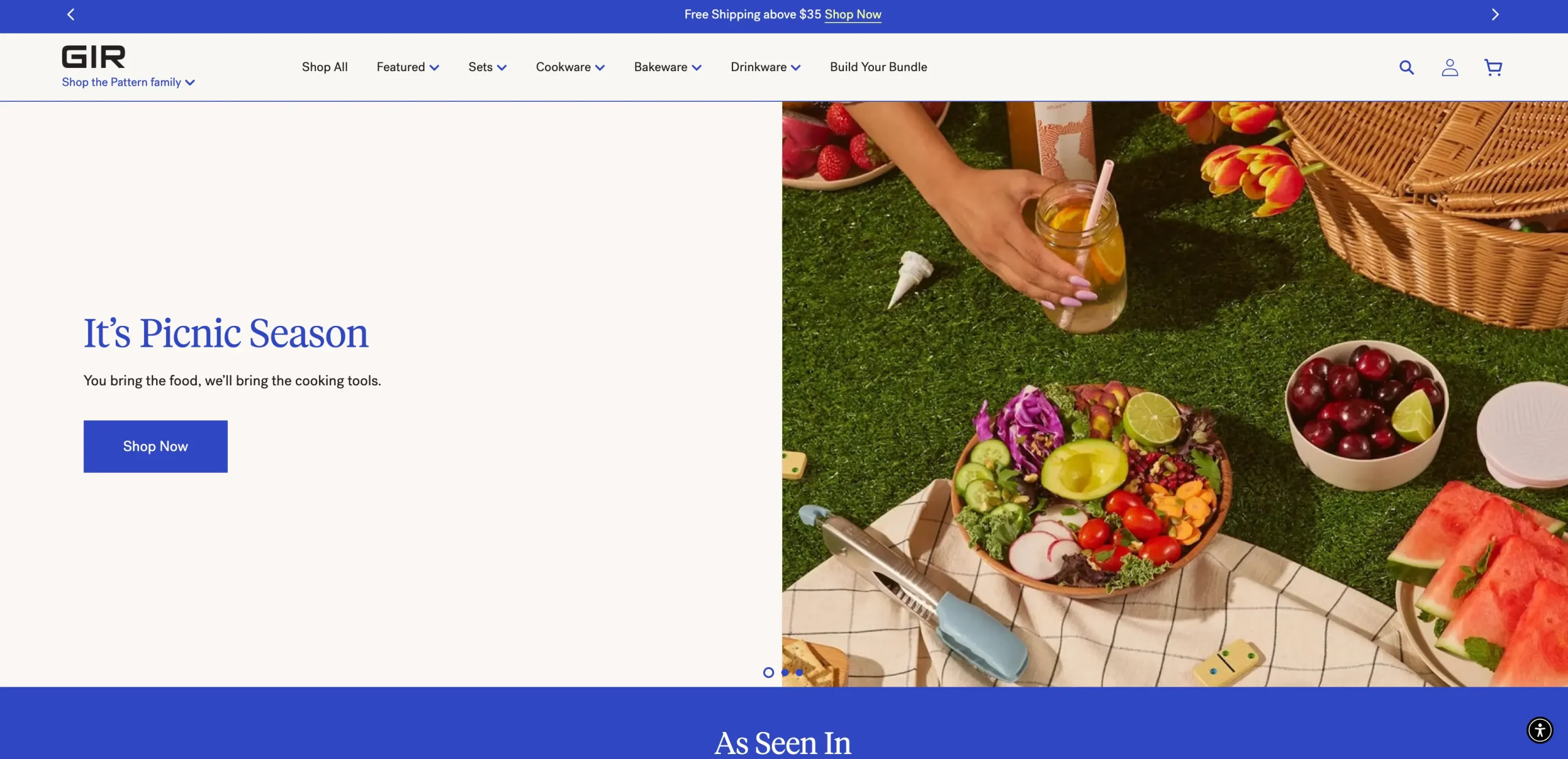Viewport: 1568px width, 759px height.
Task: Open the account profile icon
Action: click(x=1449, y=67)
